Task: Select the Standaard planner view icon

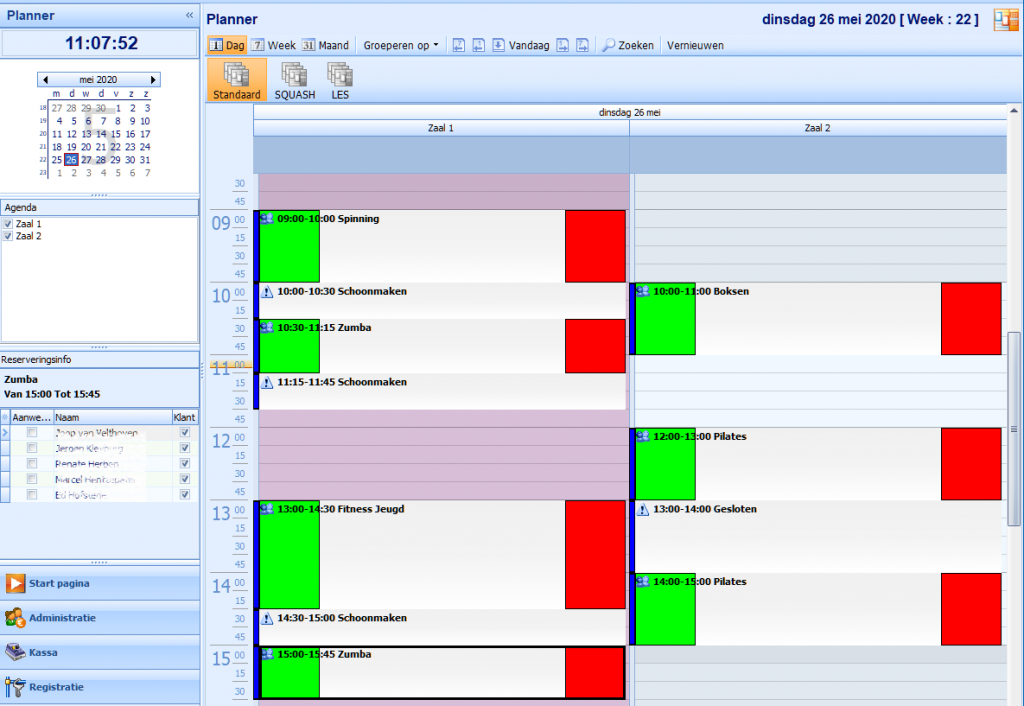Action: [x=236, y=75]
